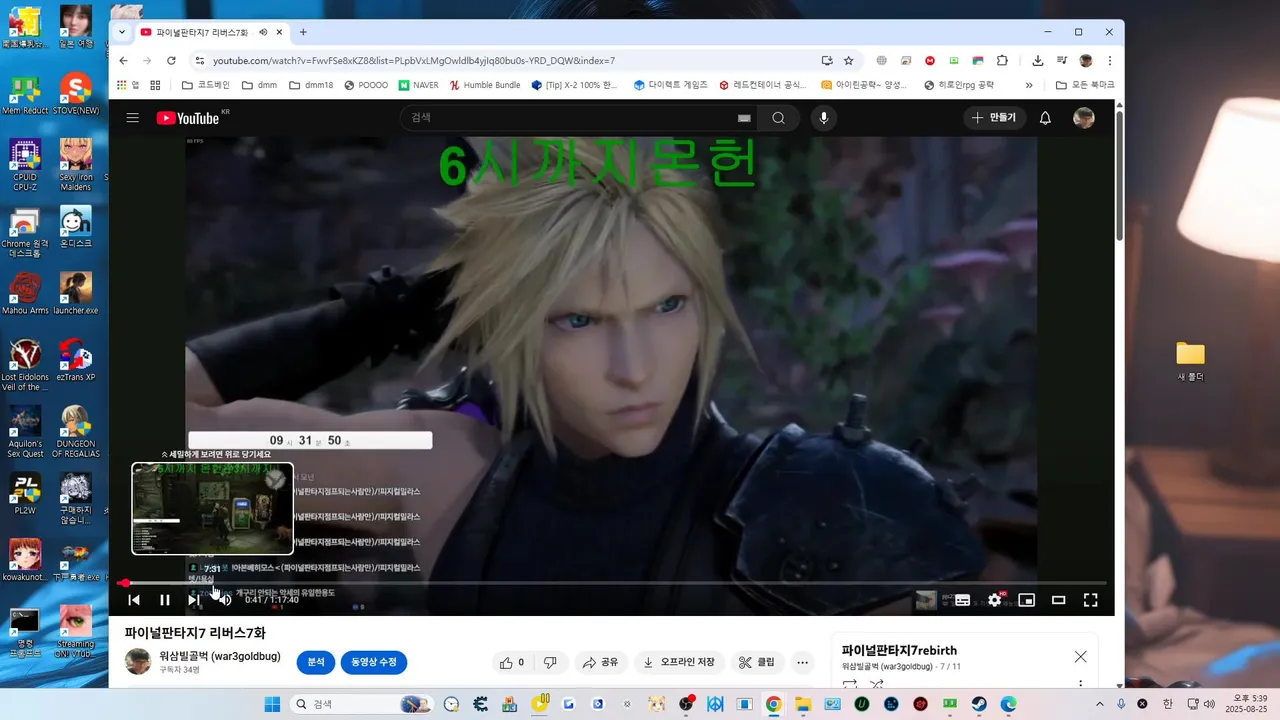
Task: Open more actions ellipsis below video
Action: pyautogui.click(x=802, y=662)
